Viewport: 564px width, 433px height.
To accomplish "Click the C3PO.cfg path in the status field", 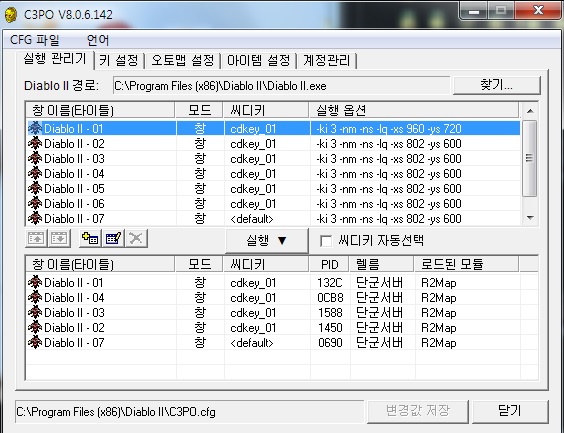I will click(x=116, y=411).
